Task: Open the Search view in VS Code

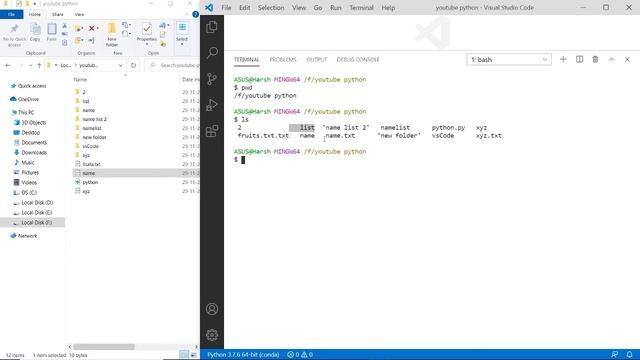Action: click(x=212, y=53)
